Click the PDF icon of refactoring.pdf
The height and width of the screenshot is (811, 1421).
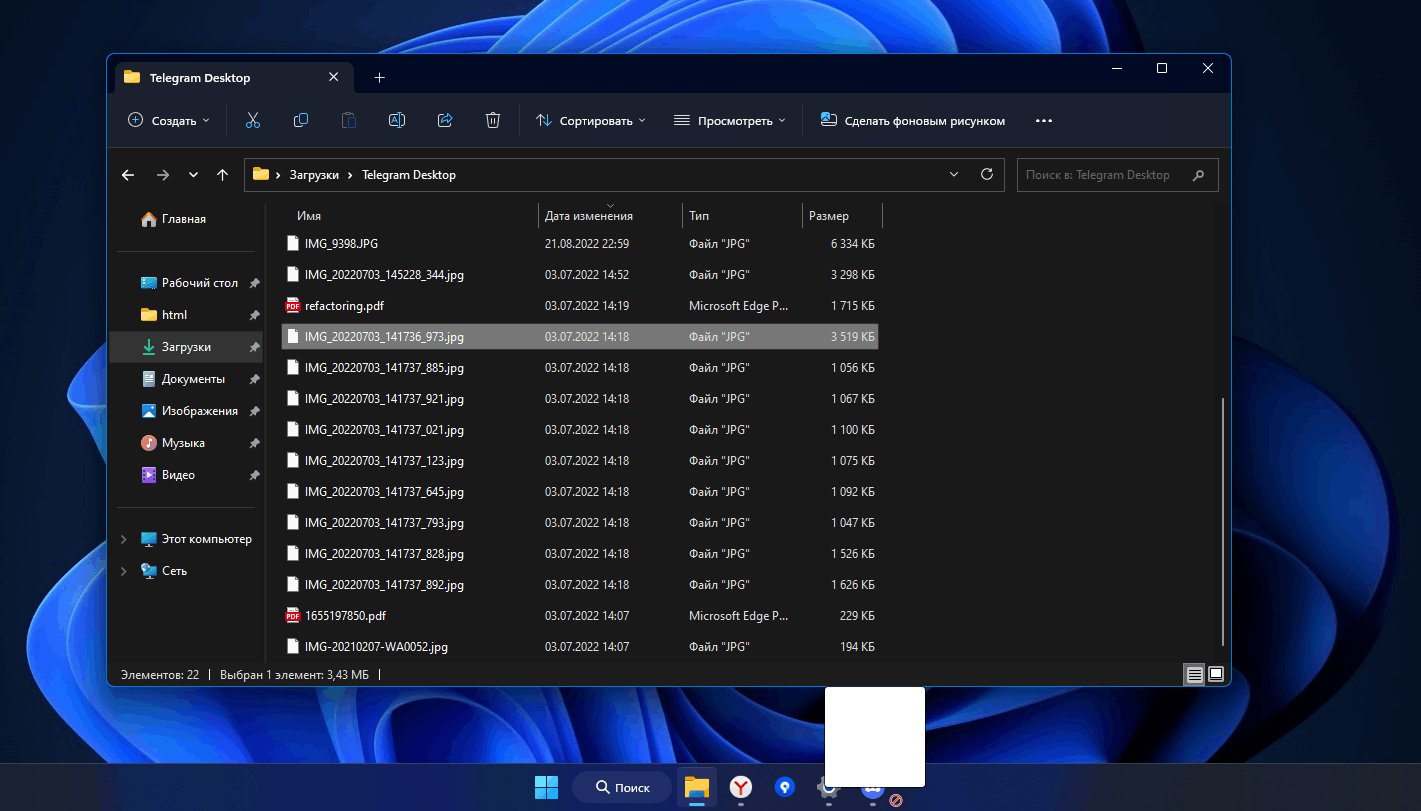click(293, 305)
